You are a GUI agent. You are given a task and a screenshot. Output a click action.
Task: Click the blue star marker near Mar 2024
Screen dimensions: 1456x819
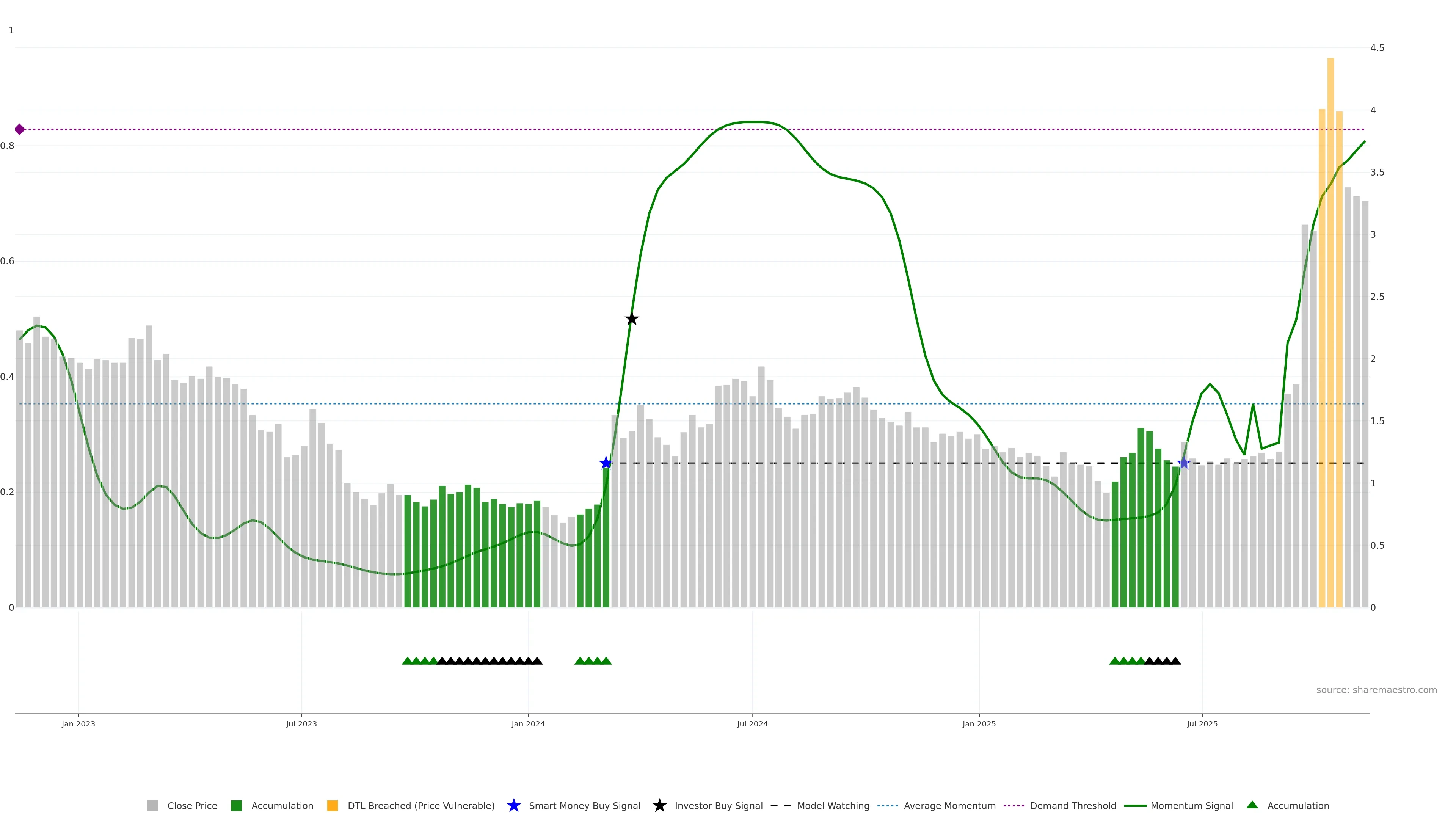pyautogui.click(x=606, y=463)
